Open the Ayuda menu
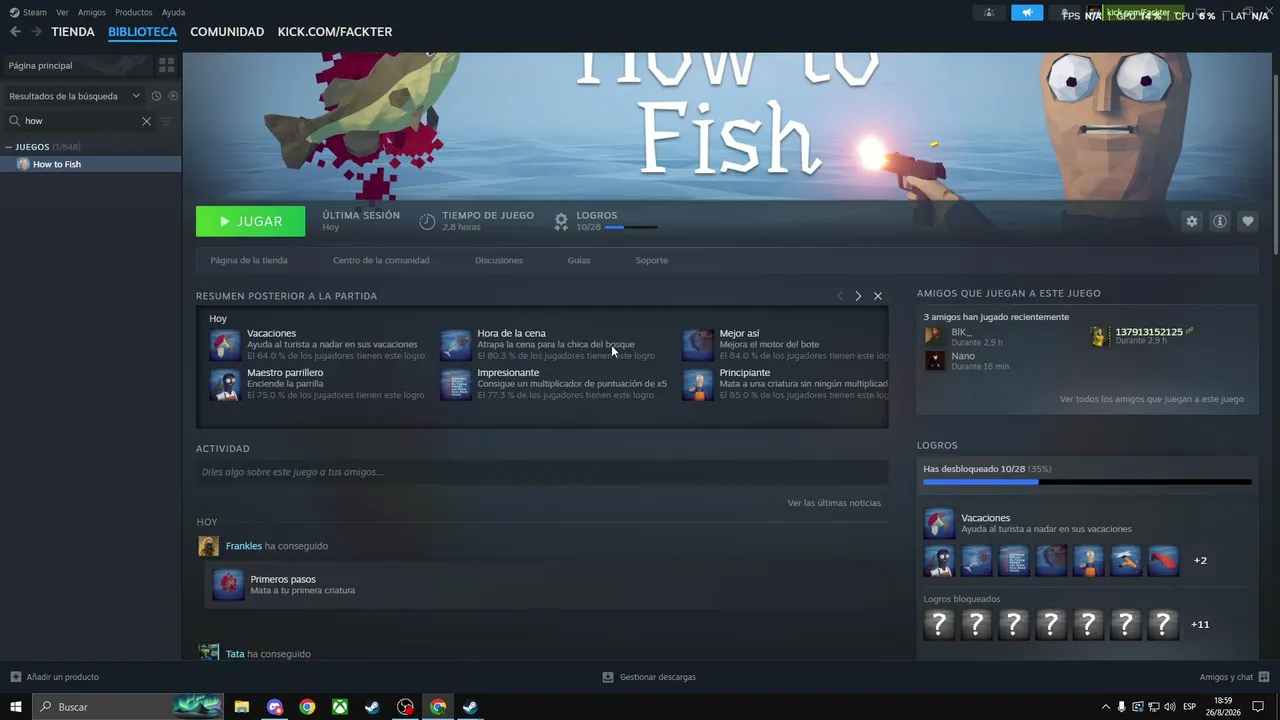 [174, 13]
